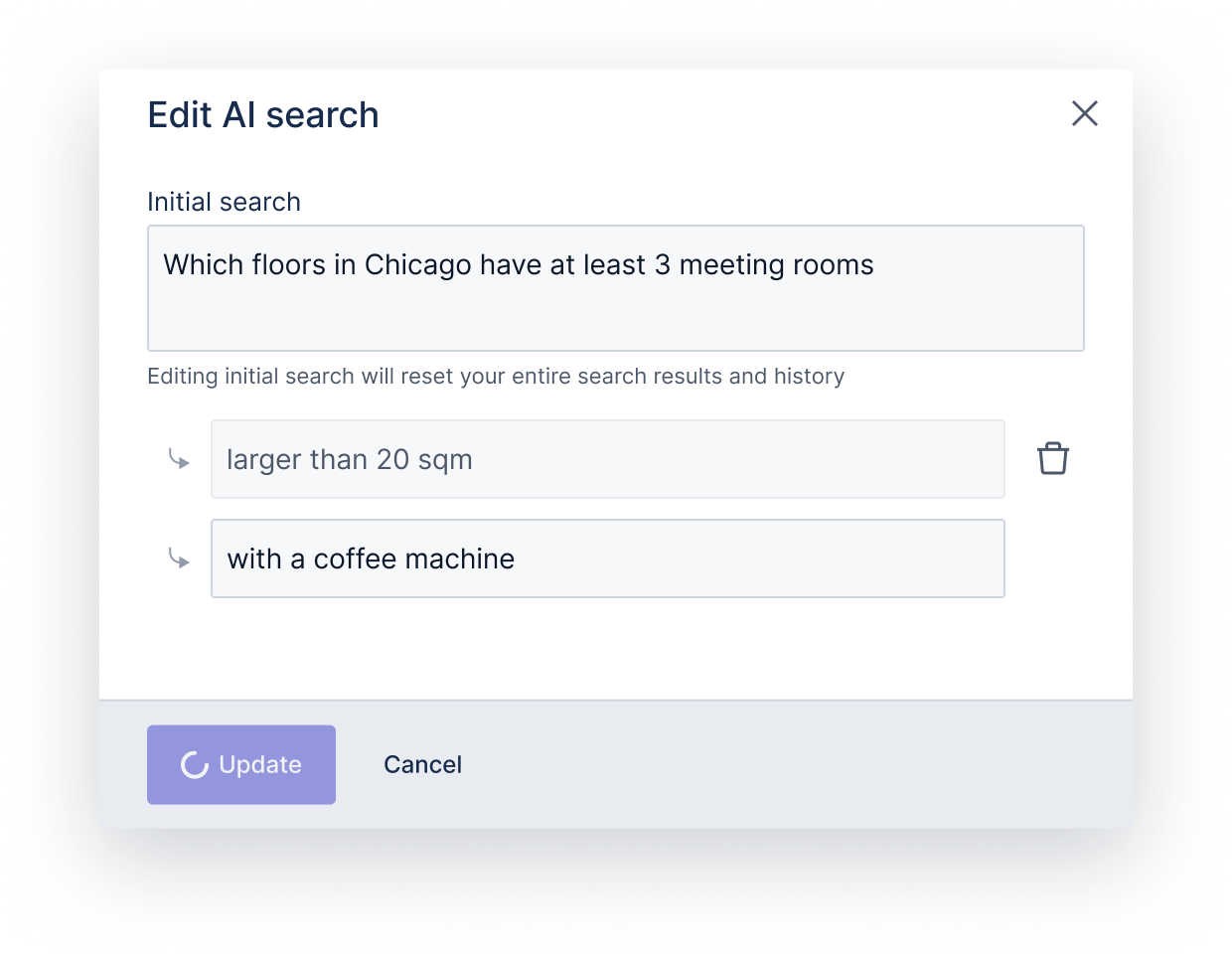Click the empty second line of Initial search box

click(615, 318)
